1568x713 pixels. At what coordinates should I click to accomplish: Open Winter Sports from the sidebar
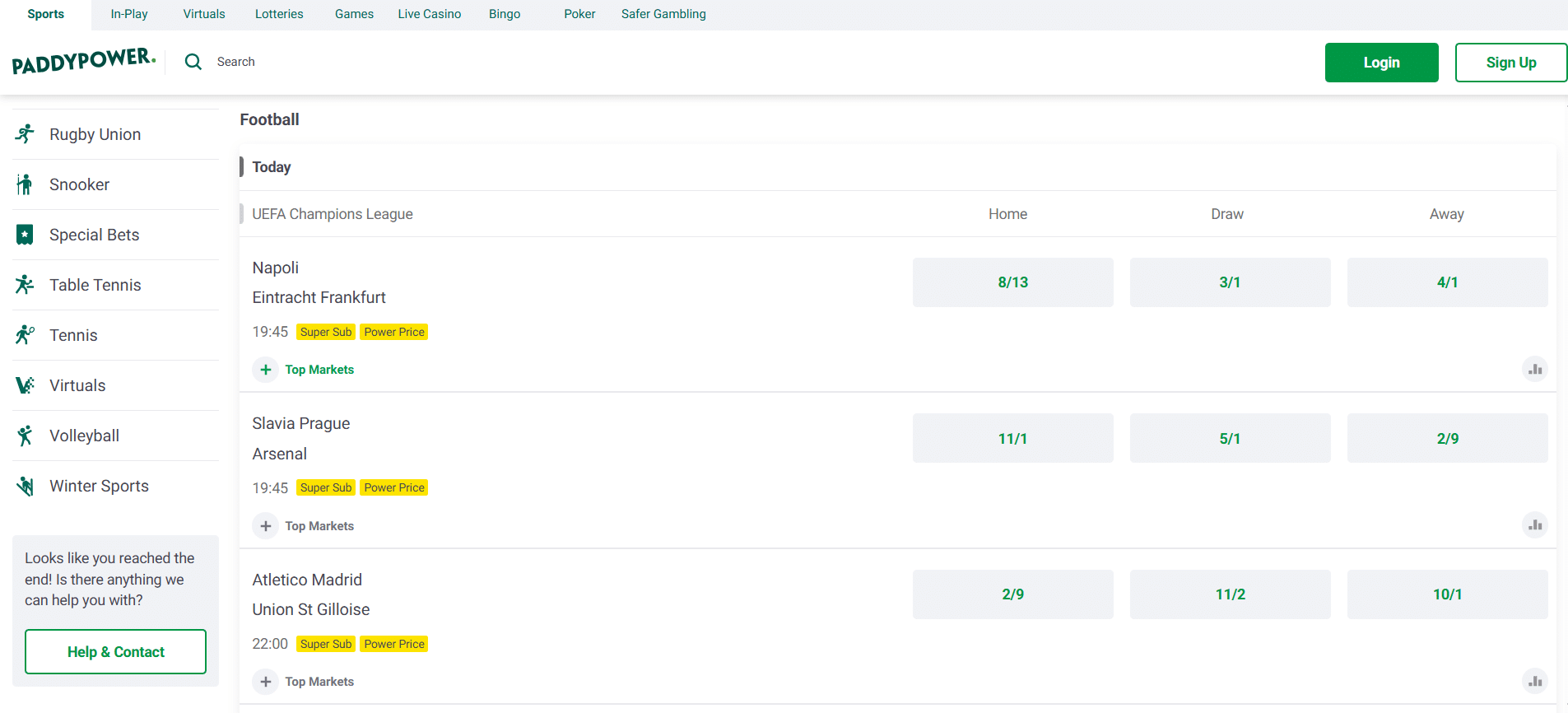pos(115,486)
